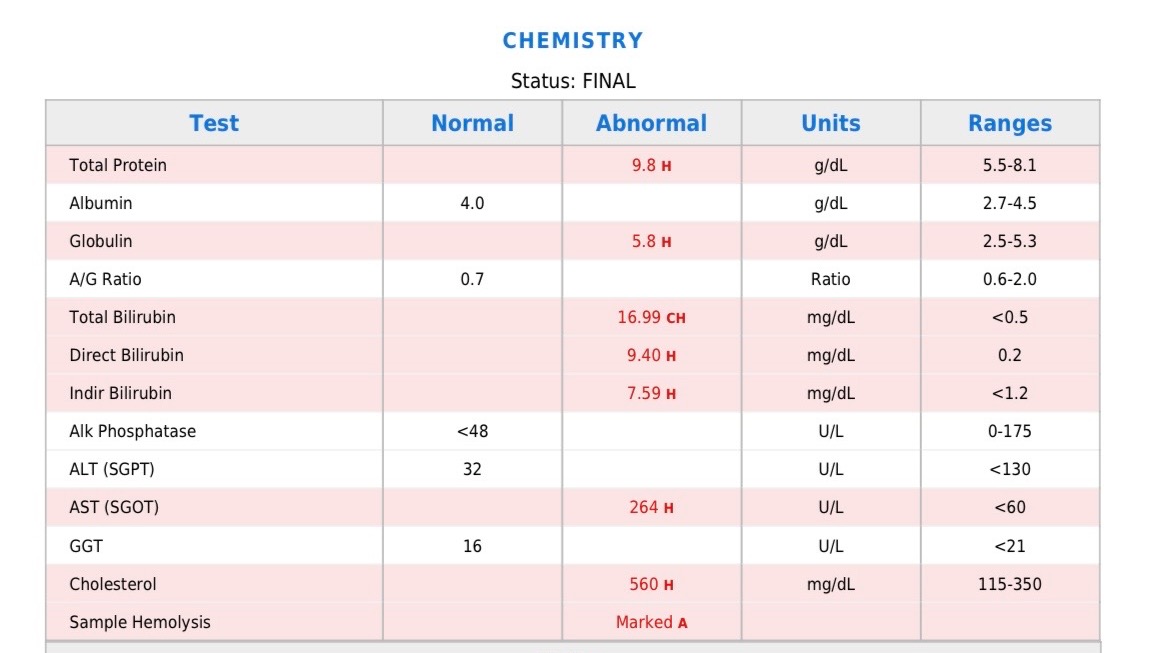Click the Test column header
The image size is (1156, 653).
click(x=214, y=123)
